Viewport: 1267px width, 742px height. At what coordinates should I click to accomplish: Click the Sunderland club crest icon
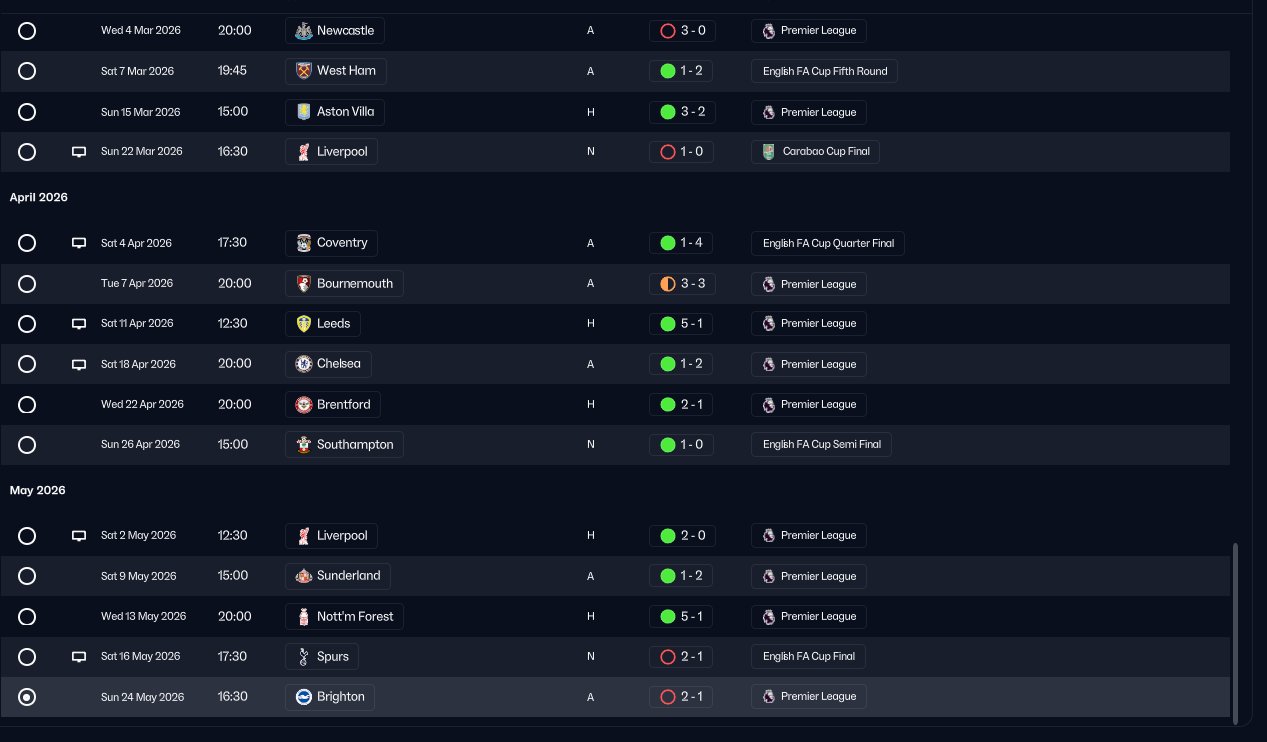click(304, 576)
